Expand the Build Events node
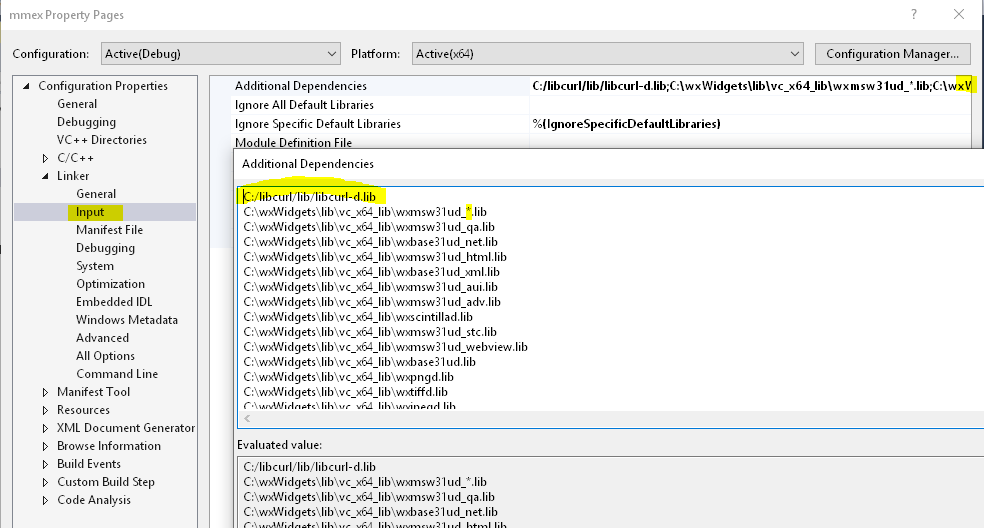 [x=45, y=465]
